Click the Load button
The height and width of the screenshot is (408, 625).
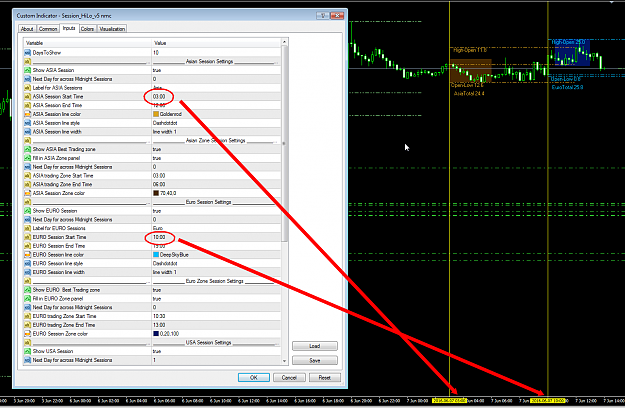314,346
